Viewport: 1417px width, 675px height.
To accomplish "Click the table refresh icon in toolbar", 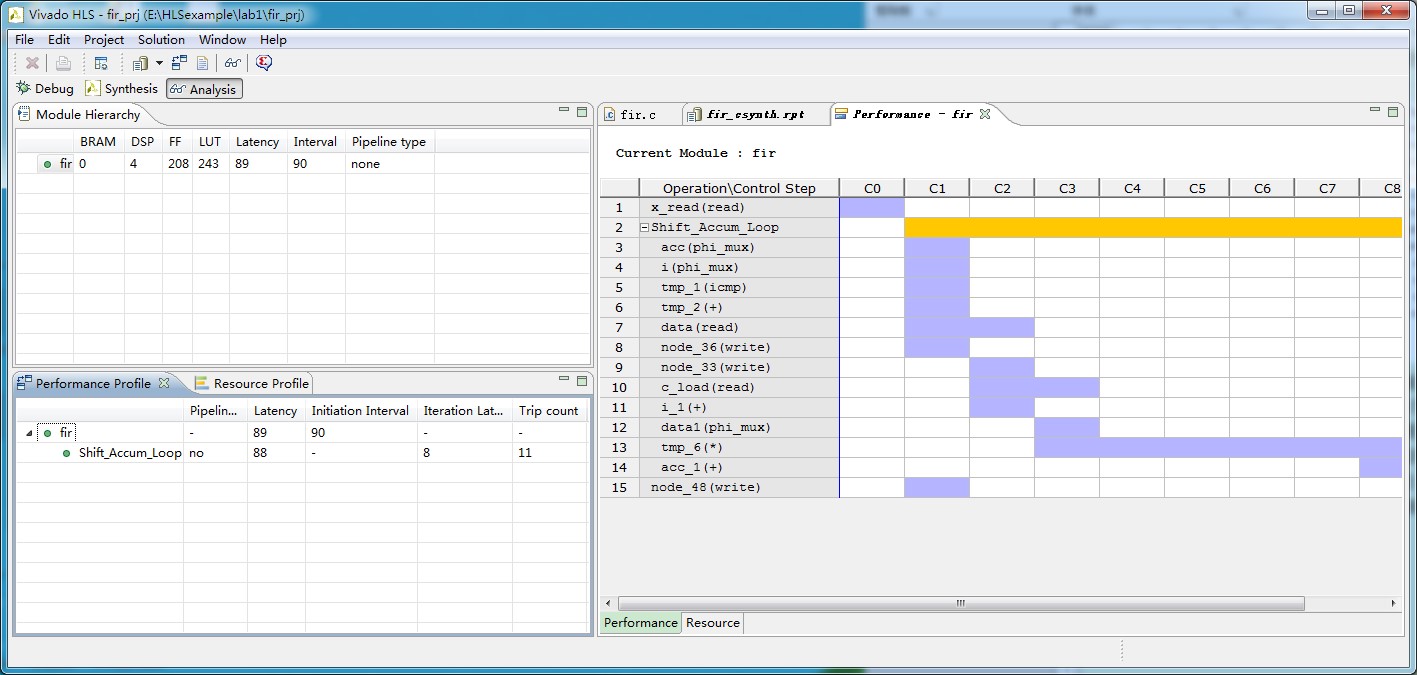I will tap(101, 63).
